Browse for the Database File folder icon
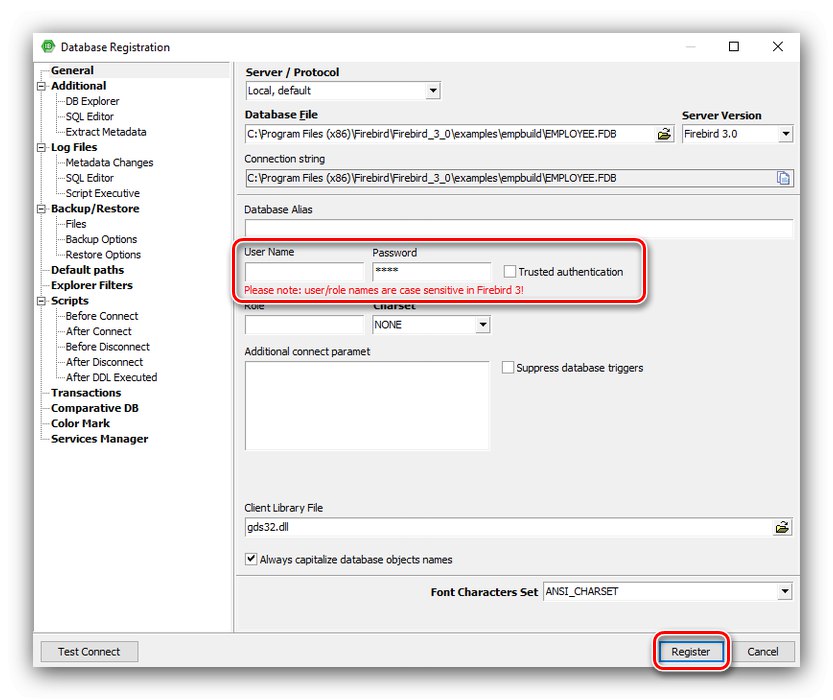This screenshot has width=833, height=700. 664,134
